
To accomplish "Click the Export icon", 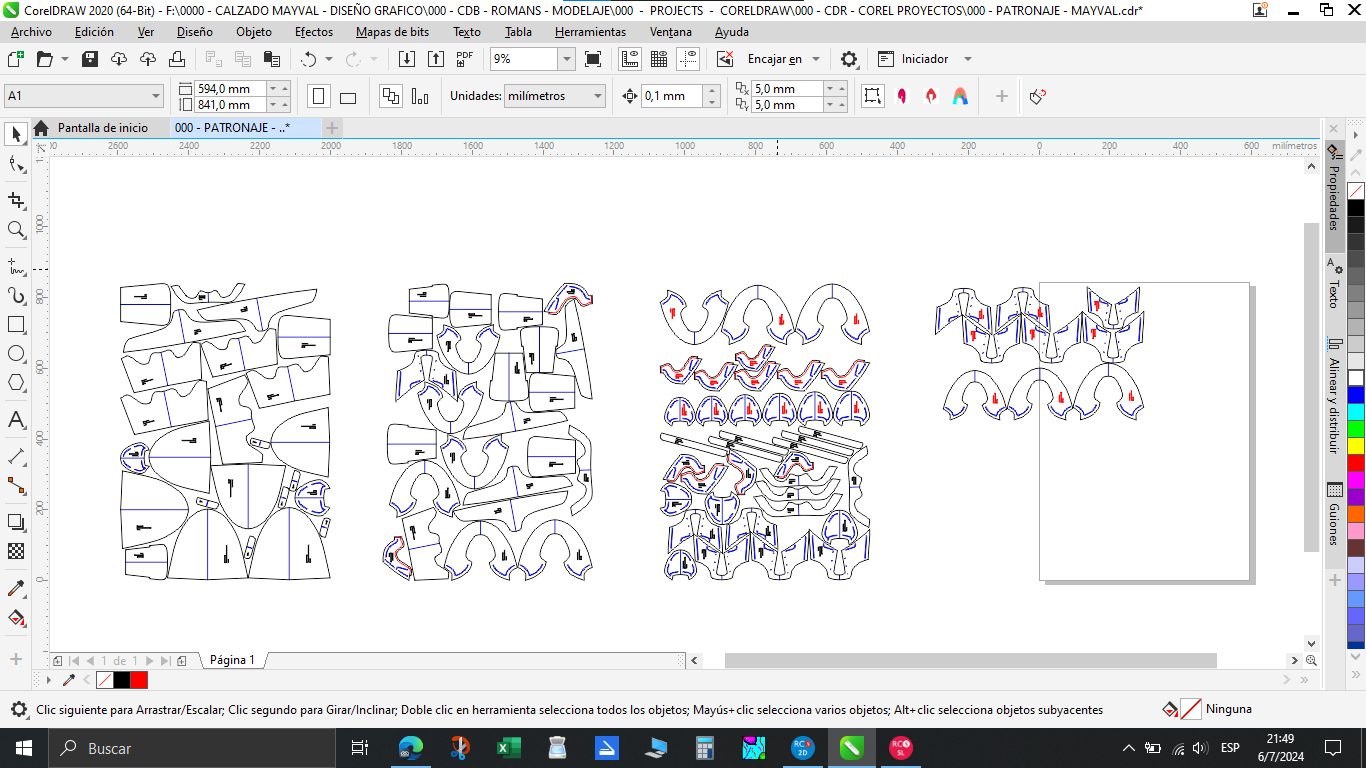I will (435, 59).
